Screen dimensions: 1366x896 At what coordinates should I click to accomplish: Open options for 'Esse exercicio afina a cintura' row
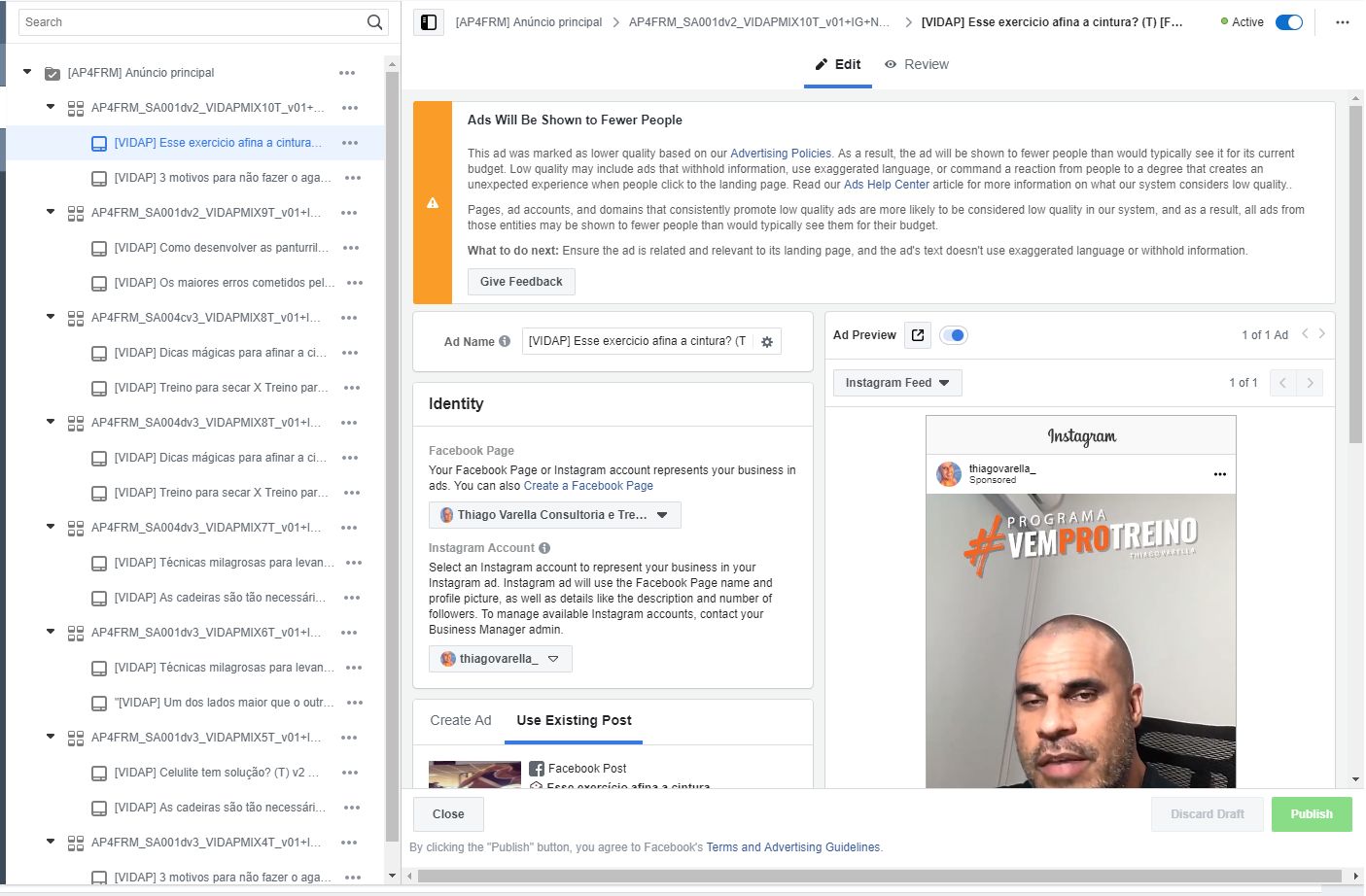[350, 143]
